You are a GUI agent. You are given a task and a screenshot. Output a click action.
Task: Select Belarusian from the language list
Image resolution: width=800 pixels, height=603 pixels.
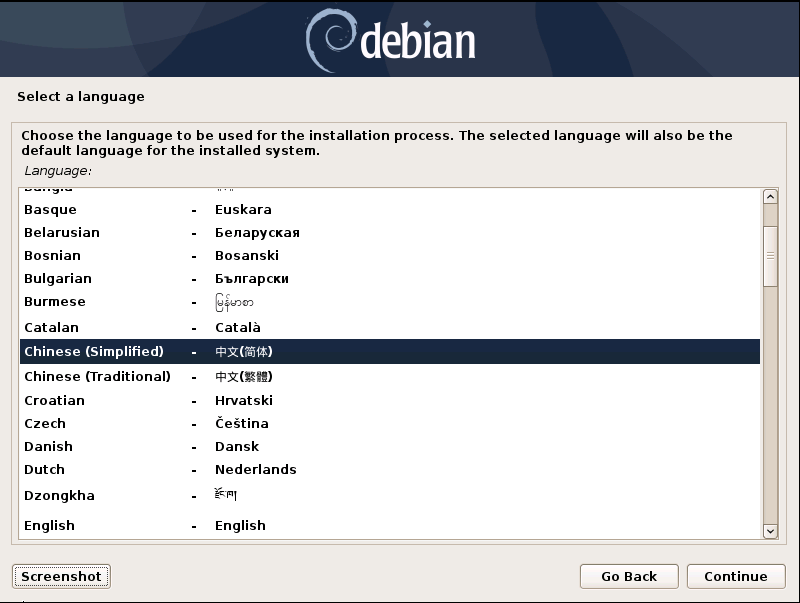click(x=390, y=233)
